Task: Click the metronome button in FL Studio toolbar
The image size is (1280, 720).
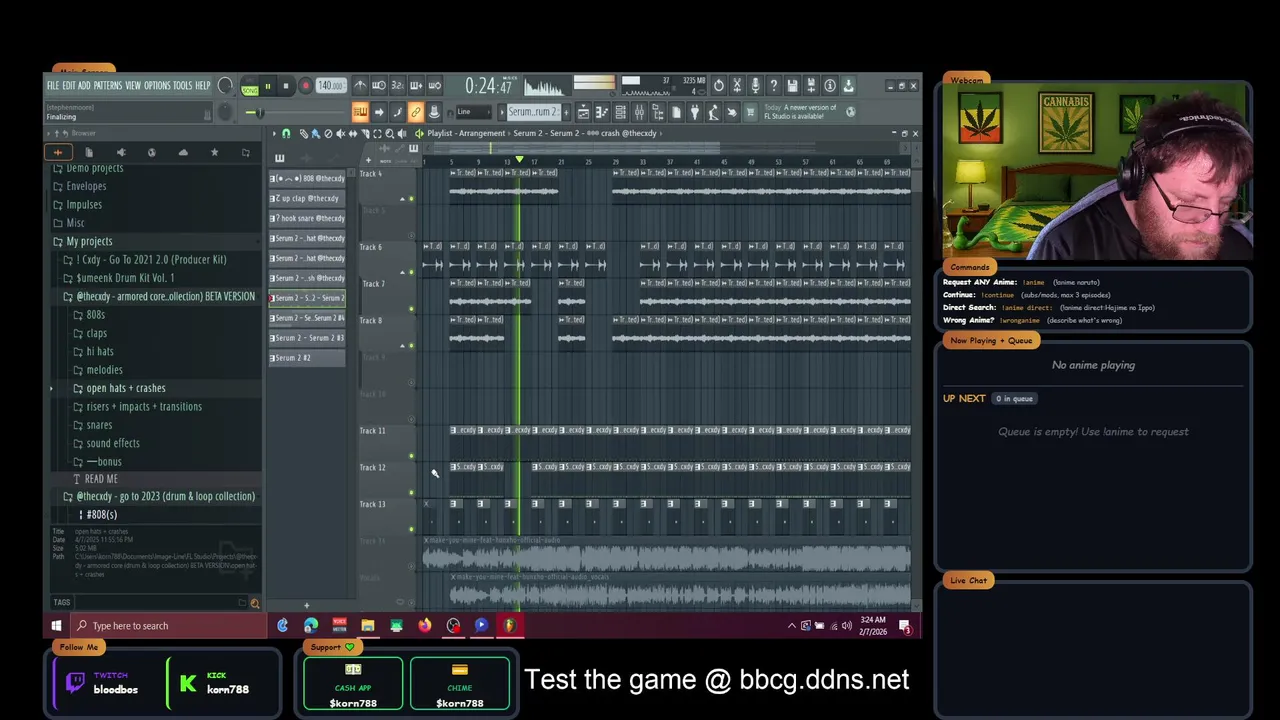Action: pos(360,85)
